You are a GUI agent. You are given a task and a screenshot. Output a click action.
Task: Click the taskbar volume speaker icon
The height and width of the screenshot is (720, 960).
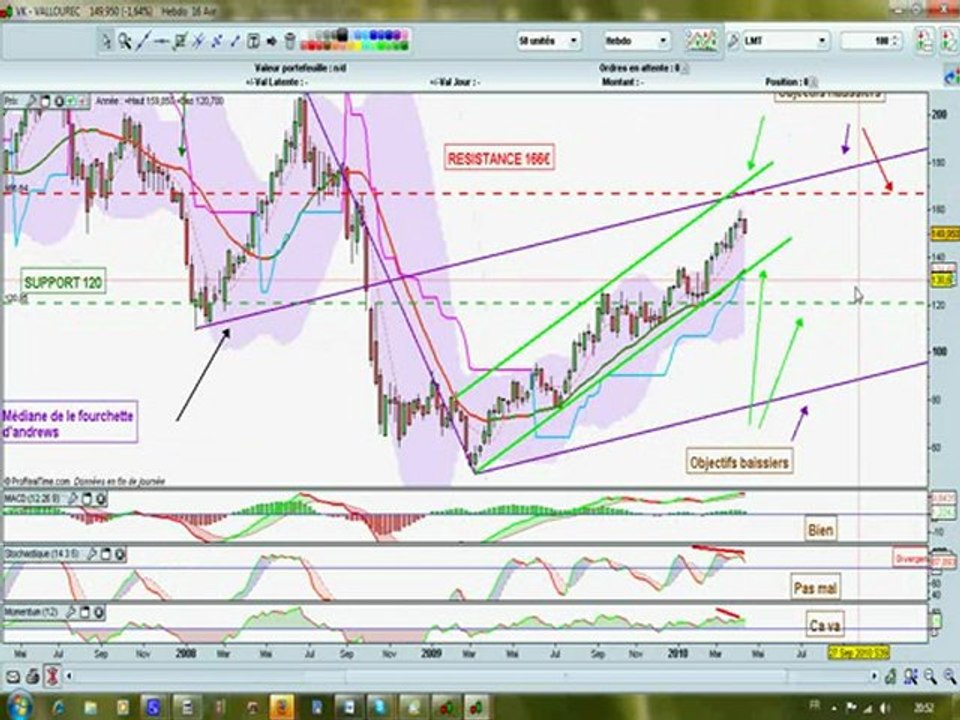(885, 708)
